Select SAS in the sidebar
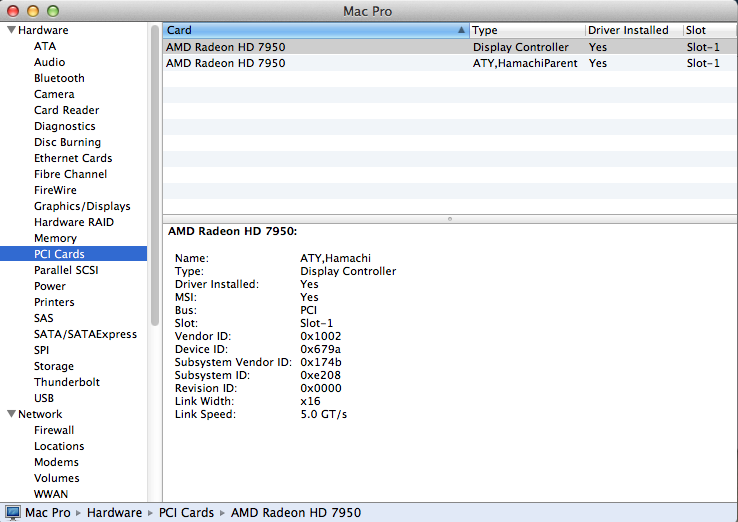Viewport: 738px width, 522px height. (x=43, y=318)
